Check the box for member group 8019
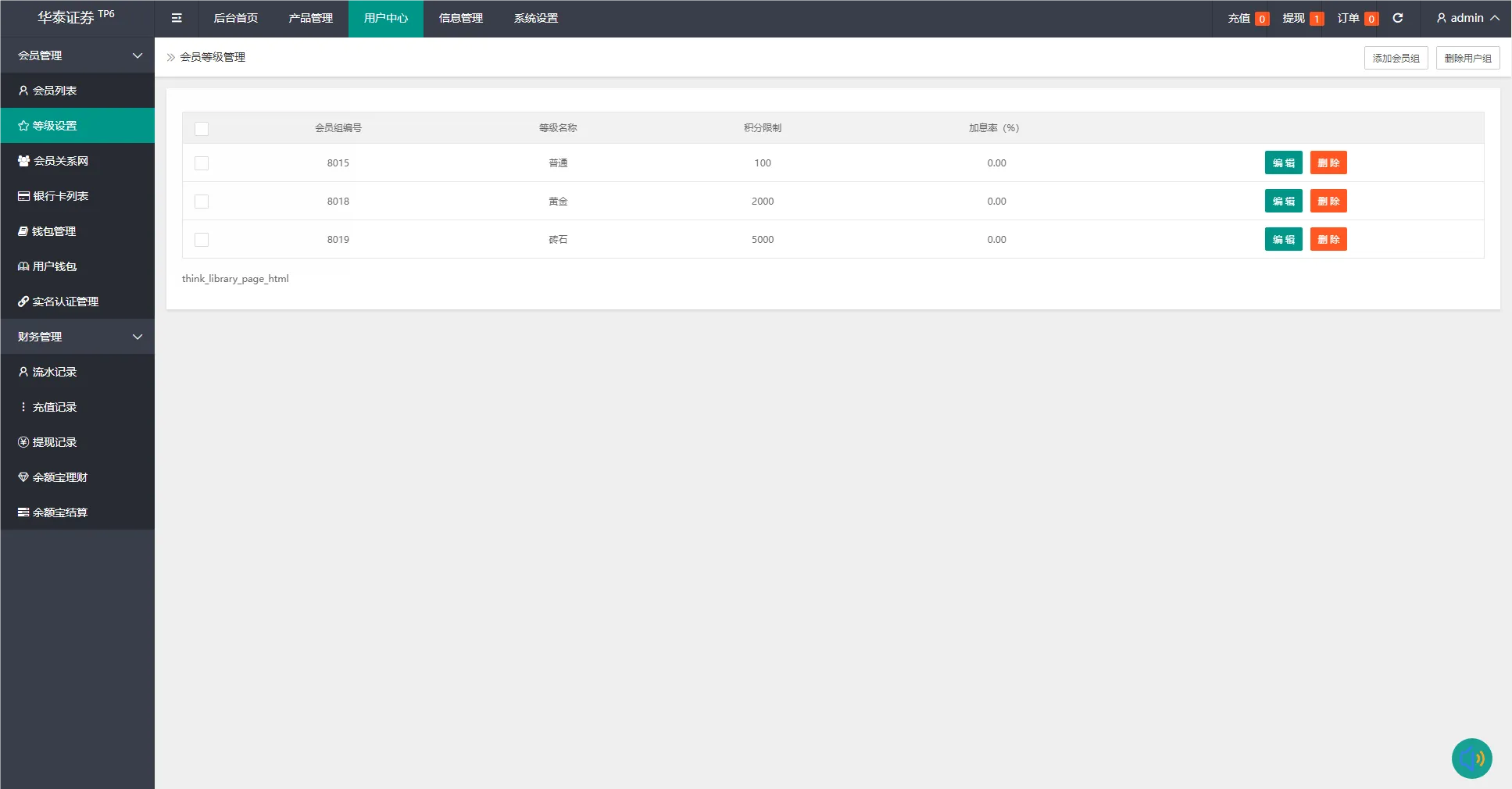The height and width of the screenshot is (789, 1512). coord(202,240)
